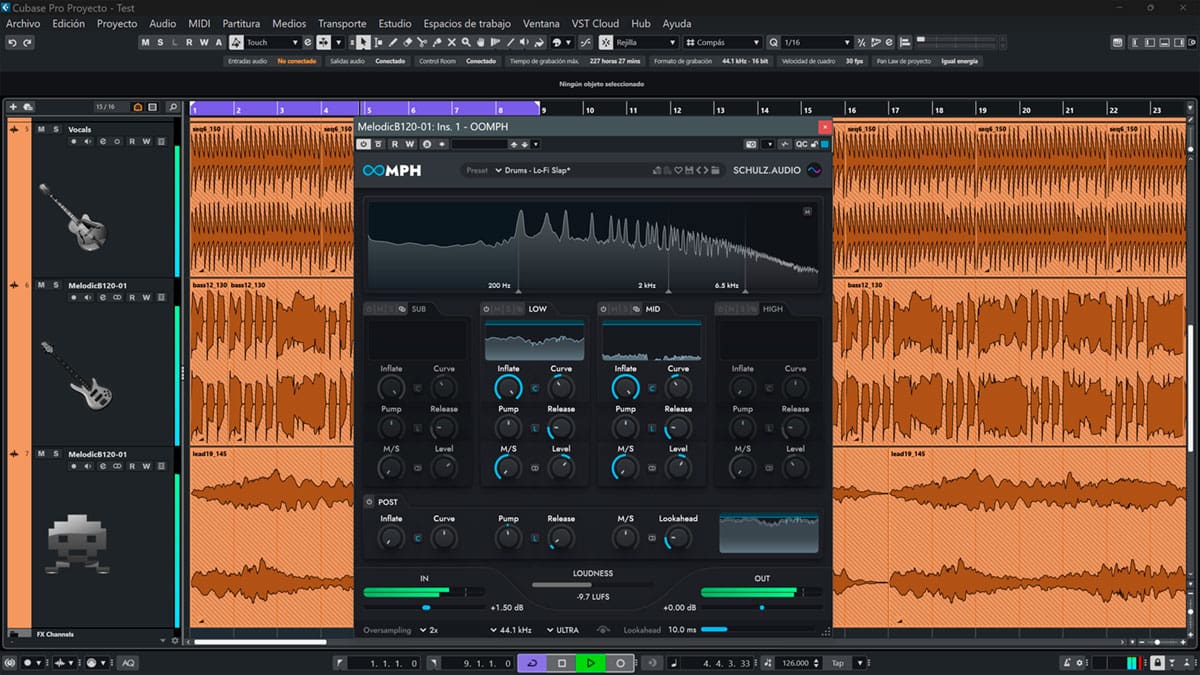Open the OOMPH preset folder icon

click(715, 170)
